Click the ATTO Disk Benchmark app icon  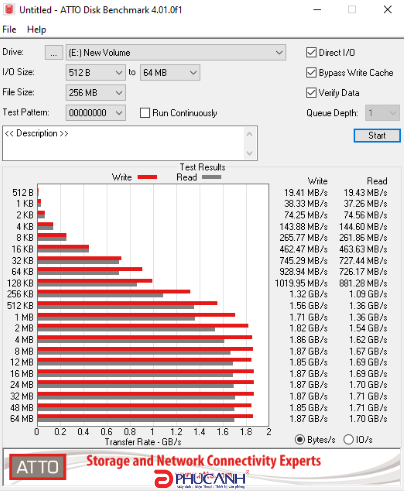click(9, 9)
